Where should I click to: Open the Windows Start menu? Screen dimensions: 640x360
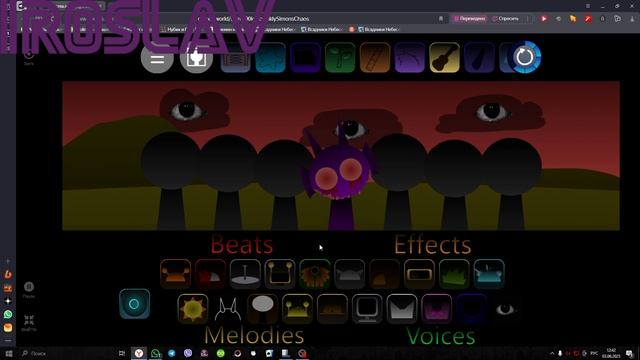[8, 353]
